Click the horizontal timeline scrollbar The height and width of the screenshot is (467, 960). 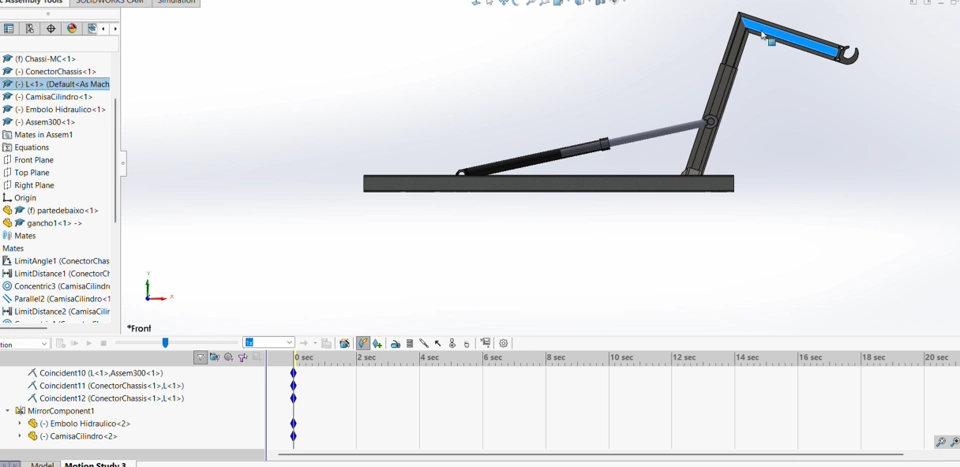coord(591,454)
